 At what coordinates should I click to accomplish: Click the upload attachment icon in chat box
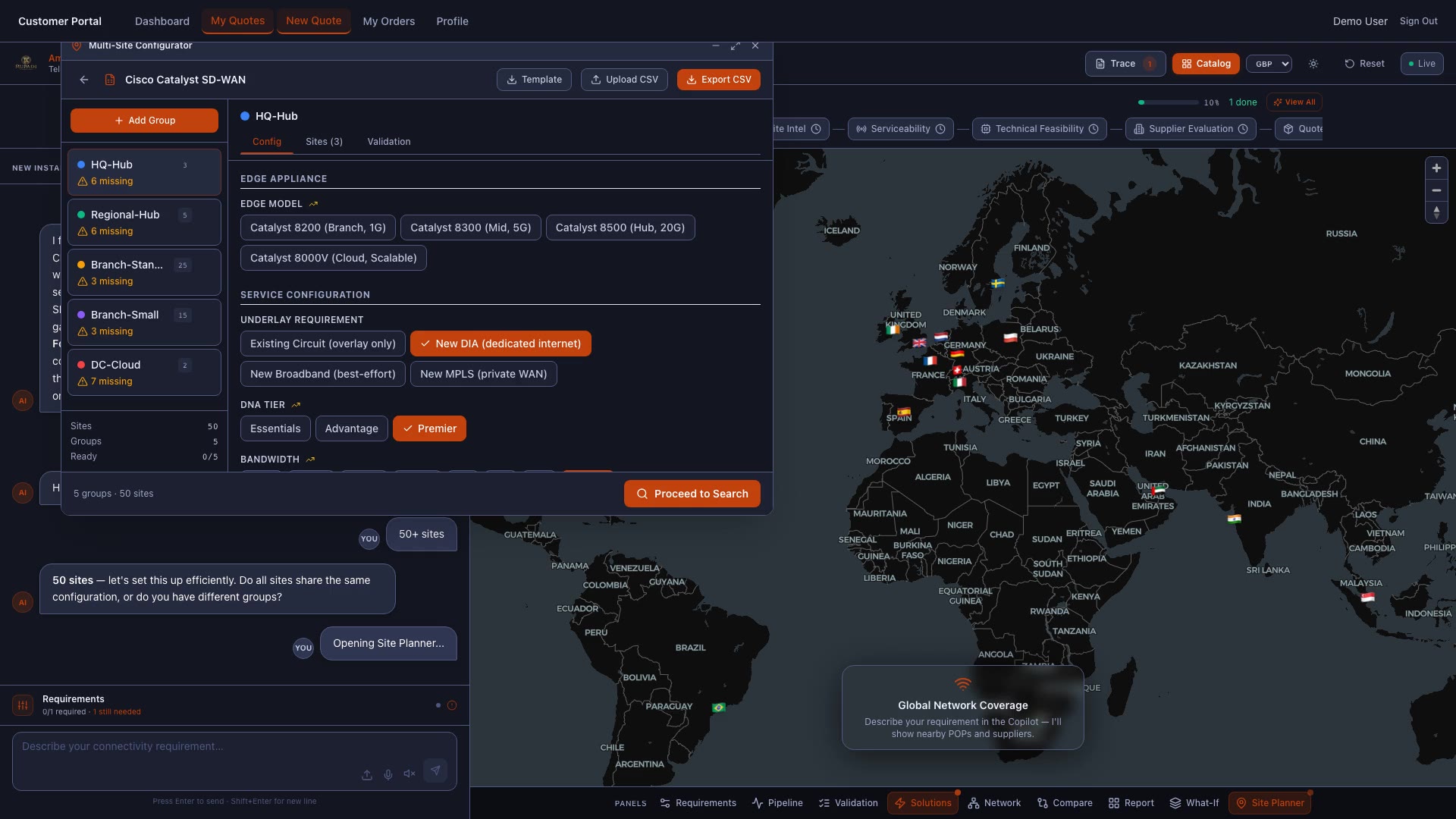coord(367,774)
